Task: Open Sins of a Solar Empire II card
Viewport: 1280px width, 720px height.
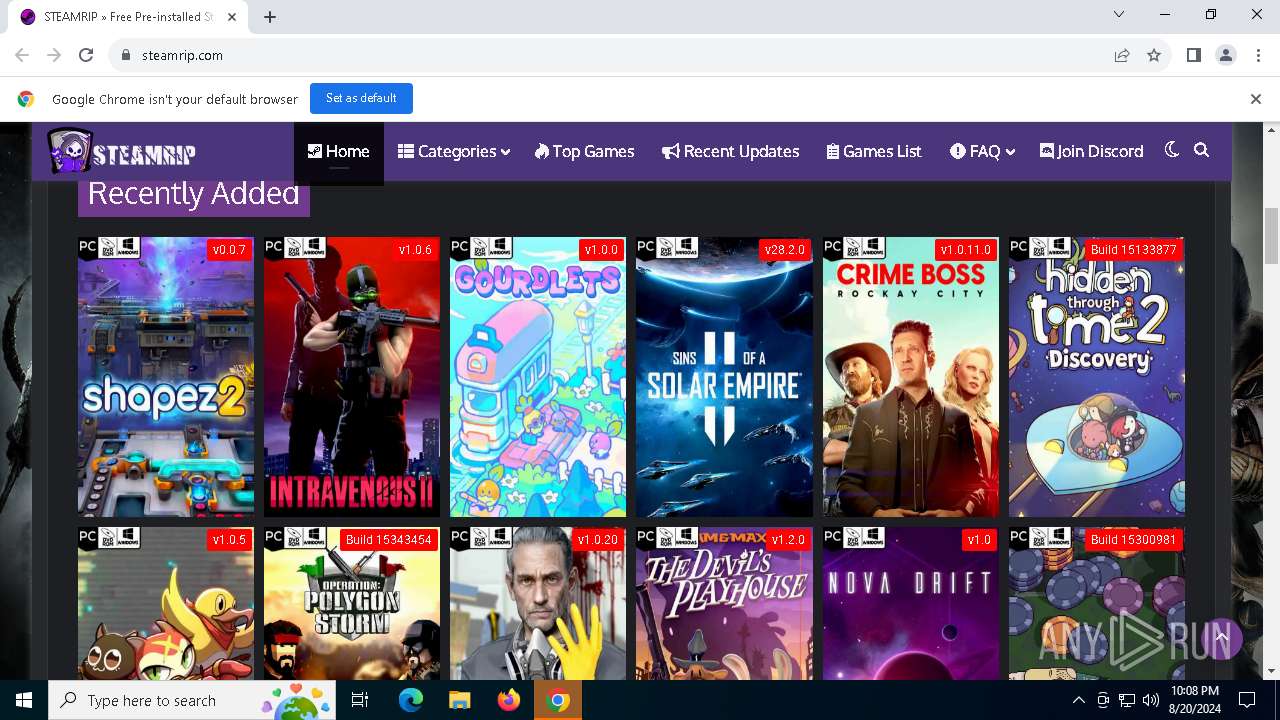Action: point(724,377)
